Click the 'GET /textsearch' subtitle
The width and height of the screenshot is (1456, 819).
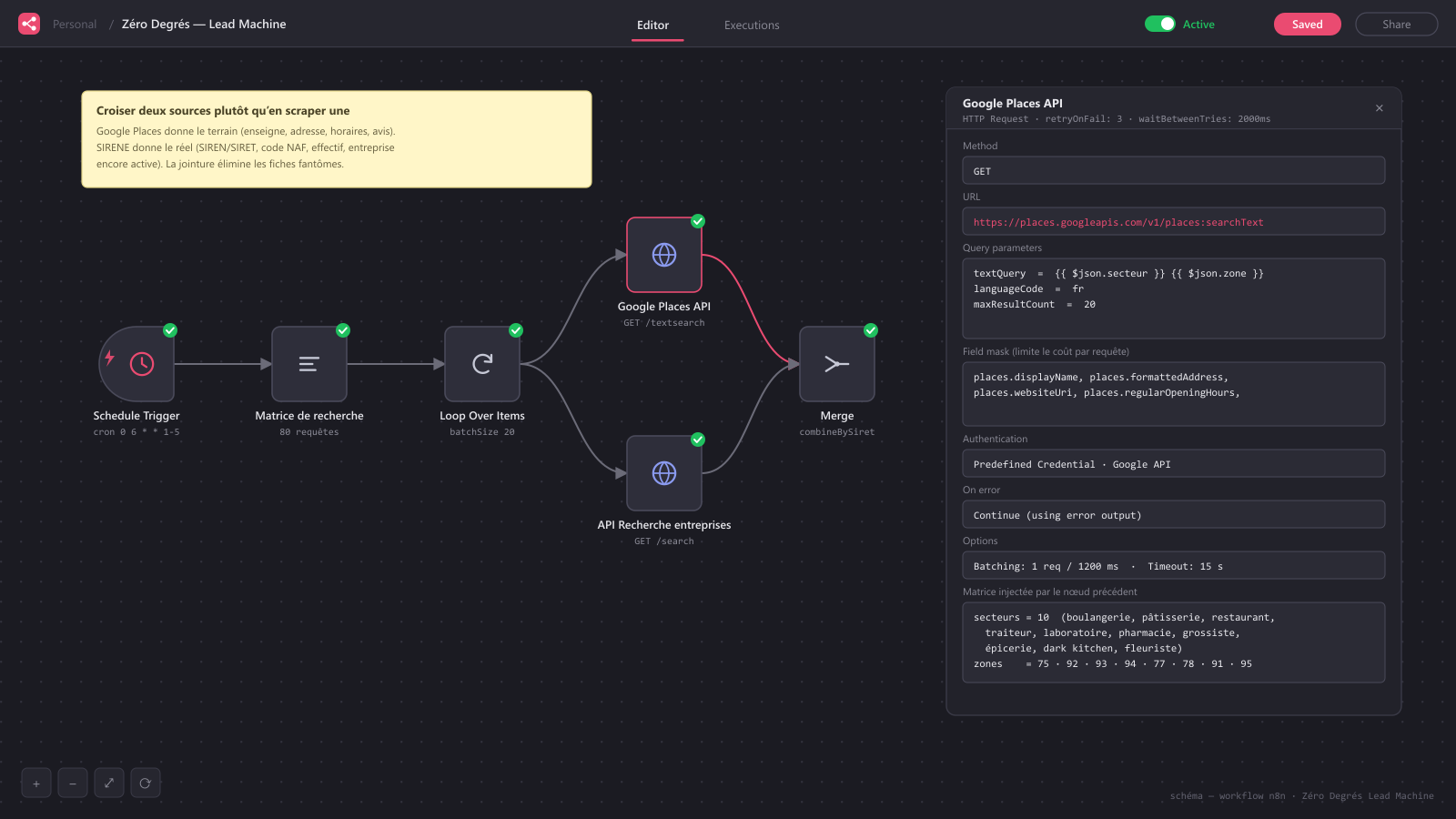(664, 323)
